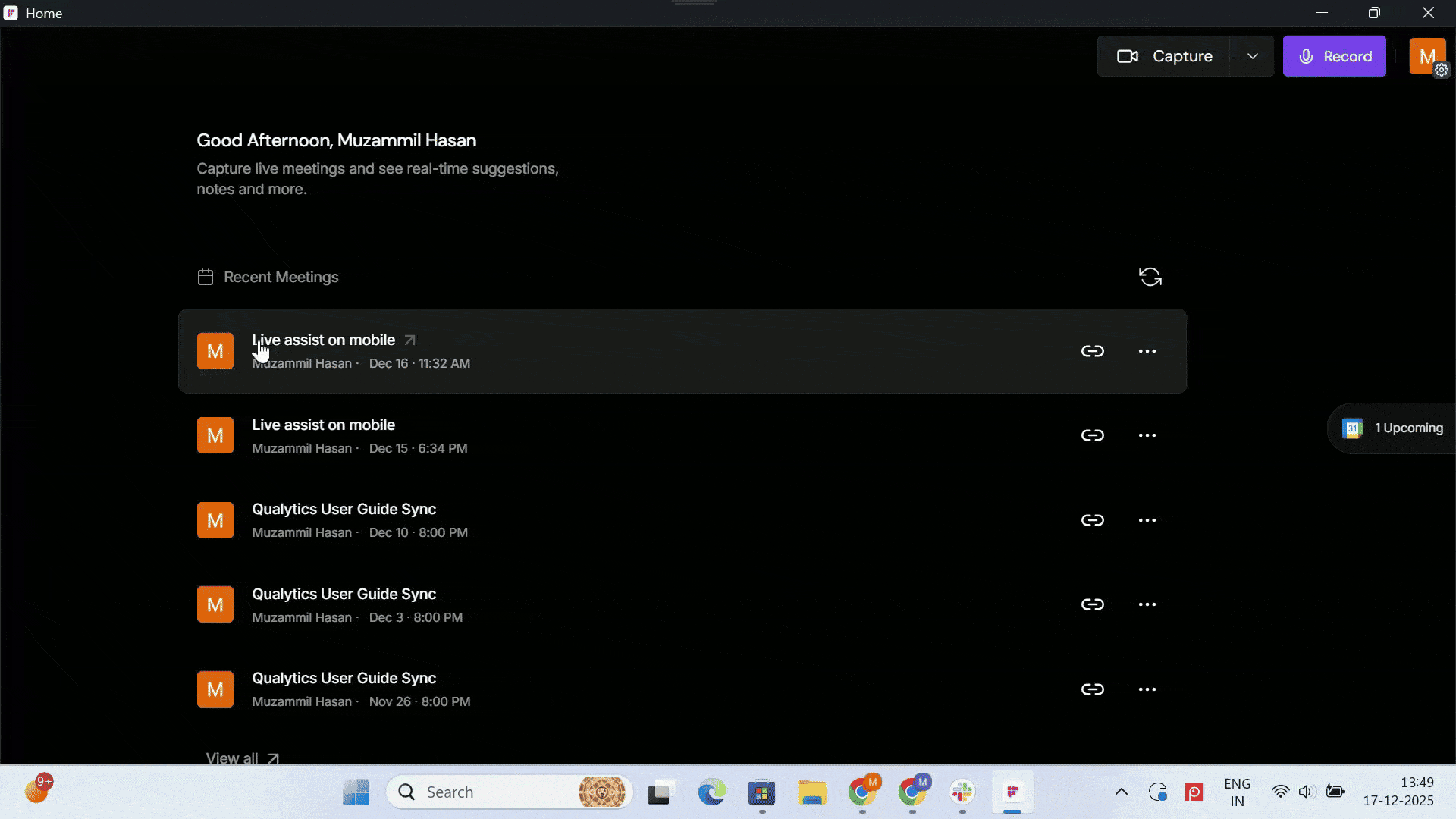
Task: Expand the Capture dropdown arrow
Action: [x=1252, y=56]
